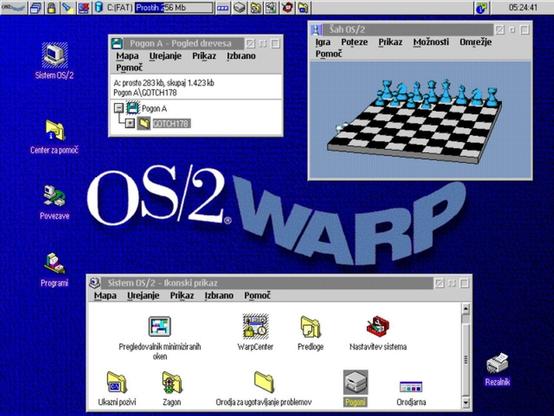This screenshot has width=554, height=416.
Task: Expand the GOTCH178 folder node
Action: point(130,123)
